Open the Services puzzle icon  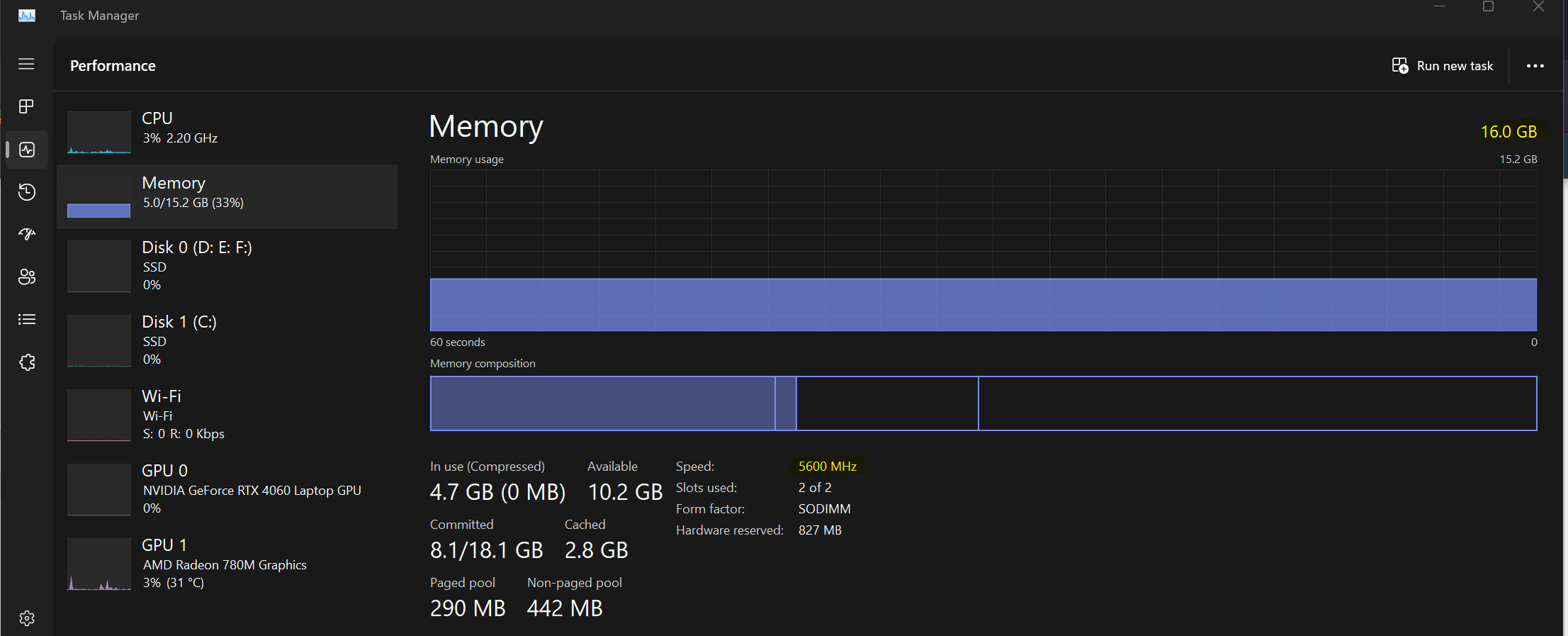point(27,362)
